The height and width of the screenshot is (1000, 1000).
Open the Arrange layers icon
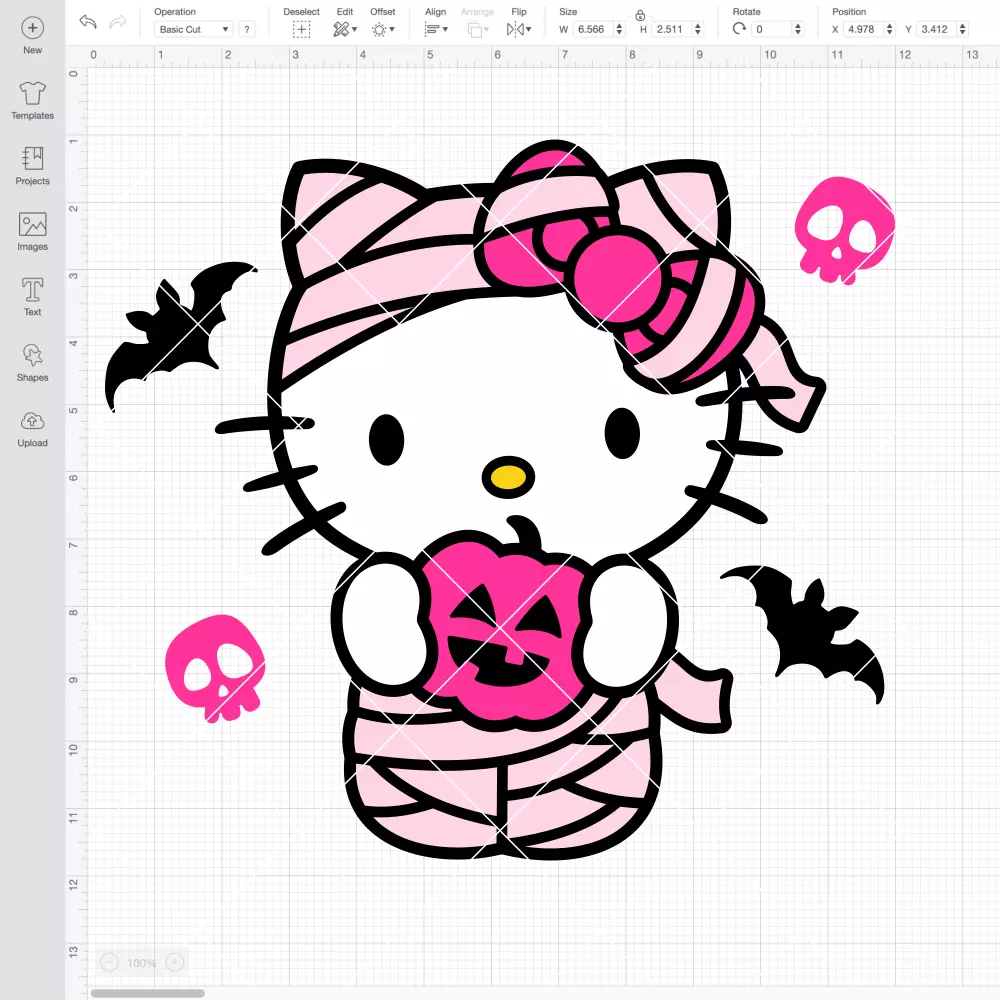(x=474, y=29)
